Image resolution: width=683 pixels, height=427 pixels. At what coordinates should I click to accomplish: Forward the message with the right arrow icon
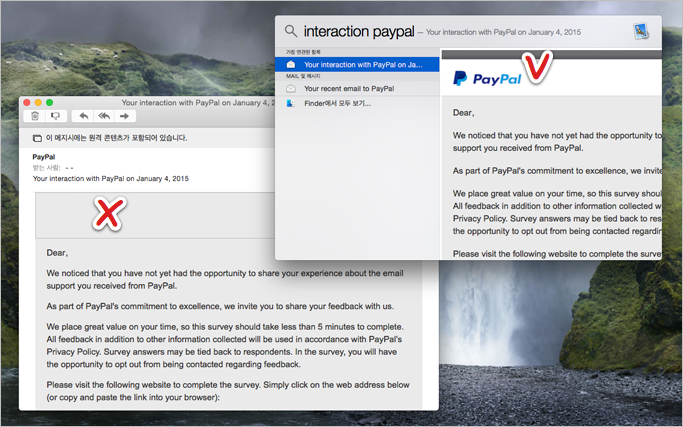point(124,116)
